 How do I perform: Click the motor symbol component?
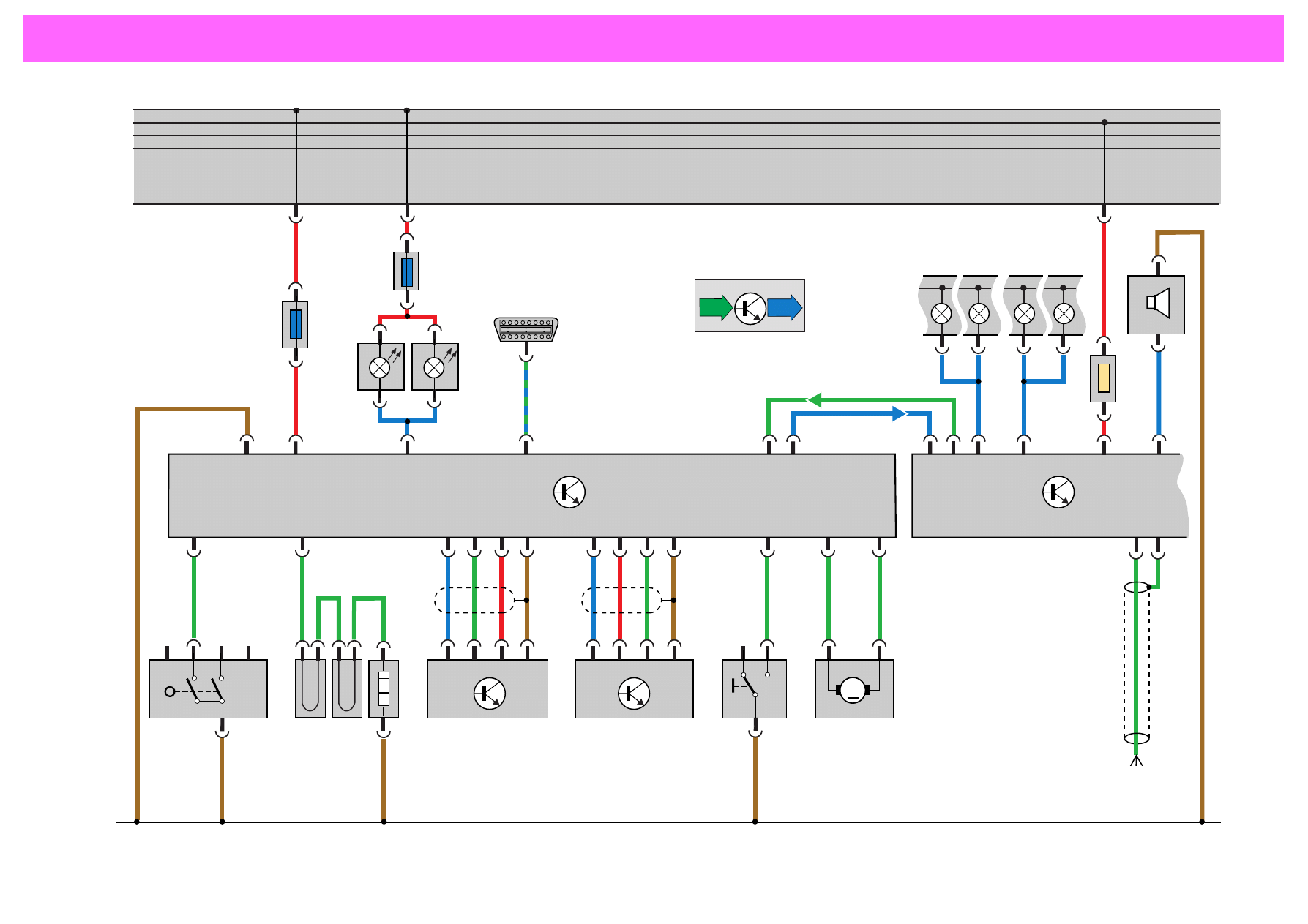click(853, 689)
